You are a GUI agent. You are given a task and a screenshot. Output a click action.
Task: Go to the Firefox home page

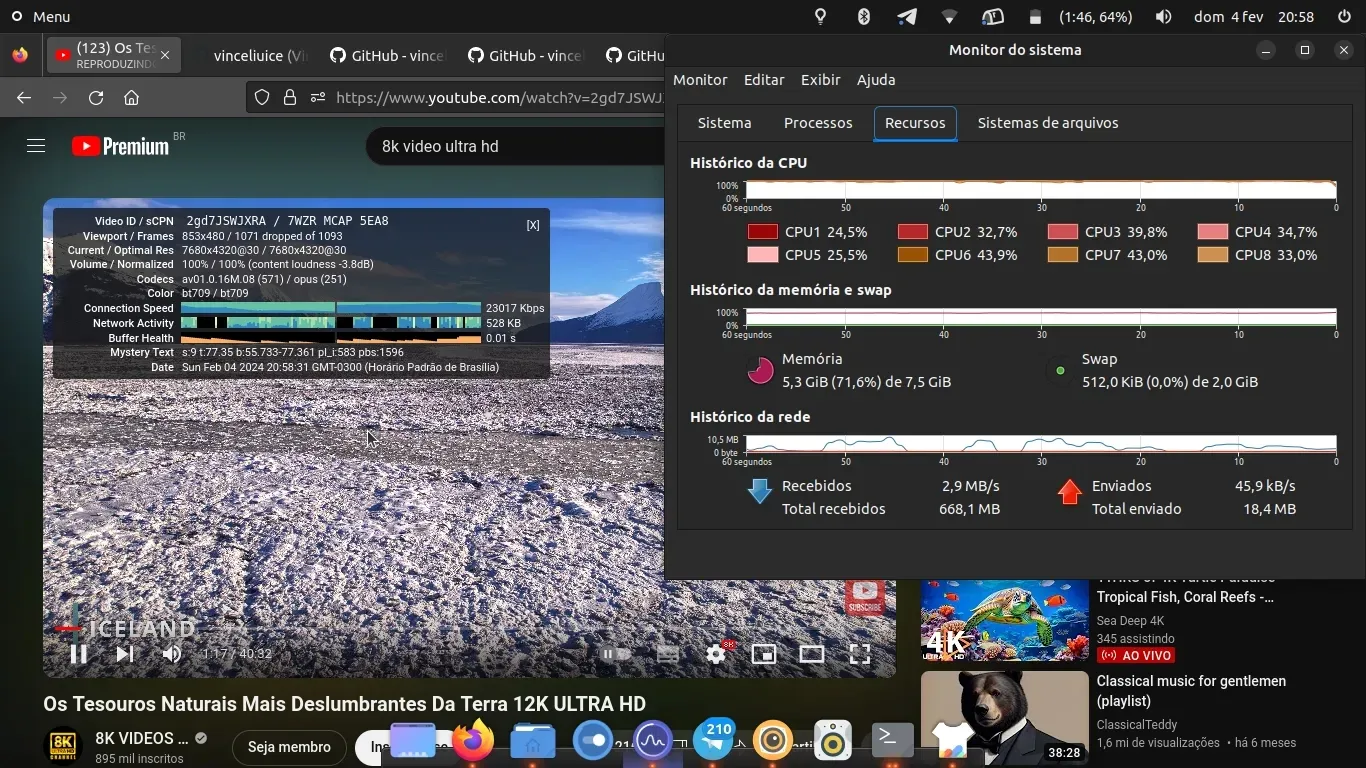pos(131,98)
